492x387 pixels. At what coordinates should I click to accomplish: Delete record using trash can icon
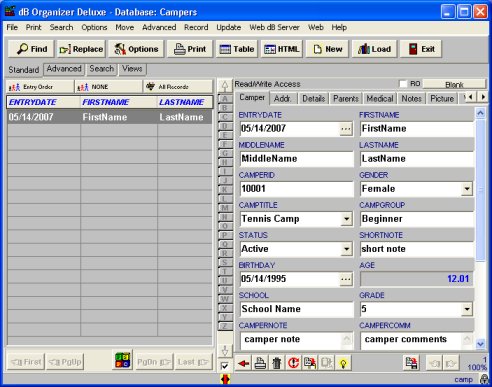277,363
